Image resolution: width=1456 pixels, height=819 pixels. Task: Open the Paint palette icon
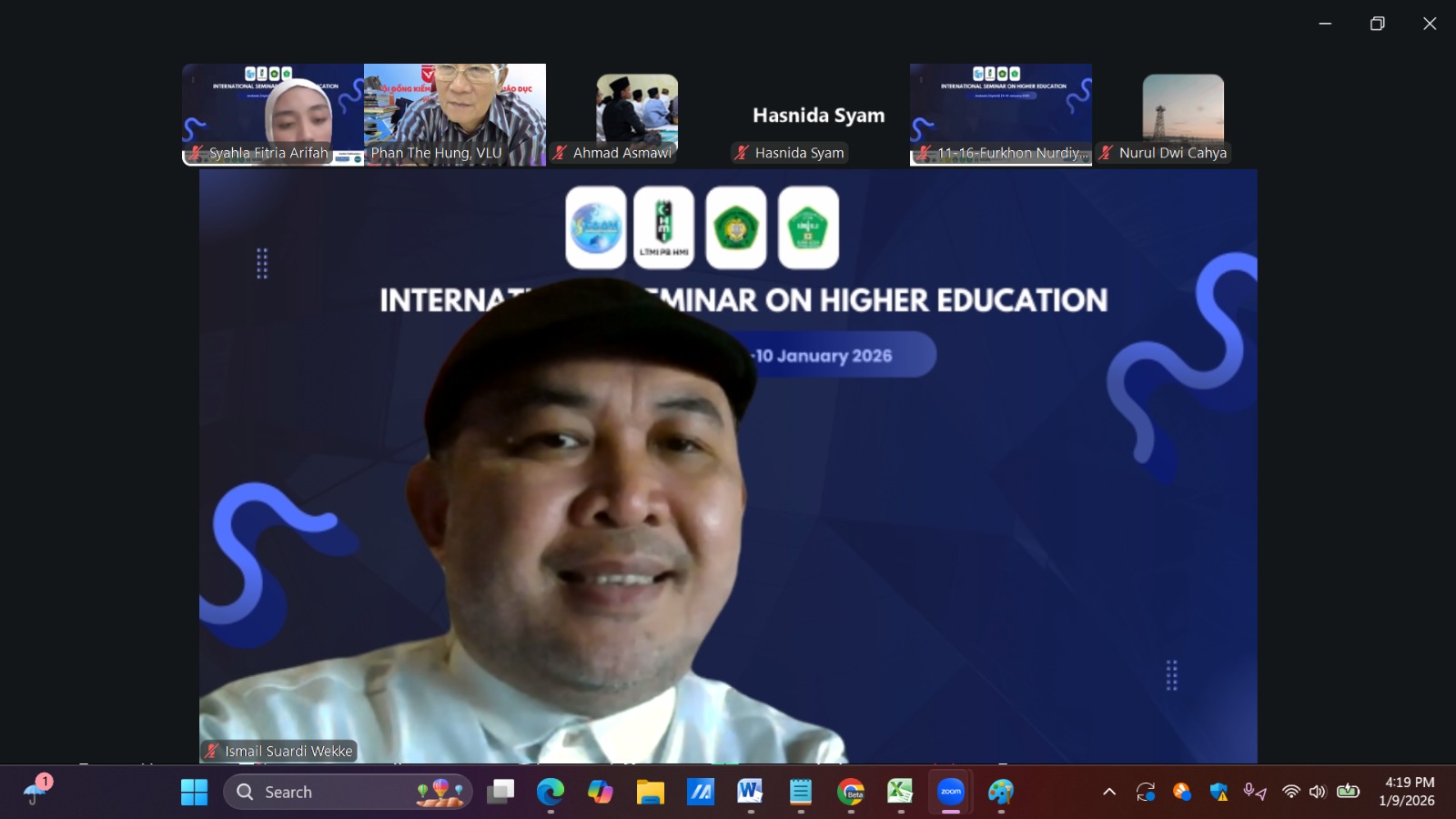tap(1000, 792)
